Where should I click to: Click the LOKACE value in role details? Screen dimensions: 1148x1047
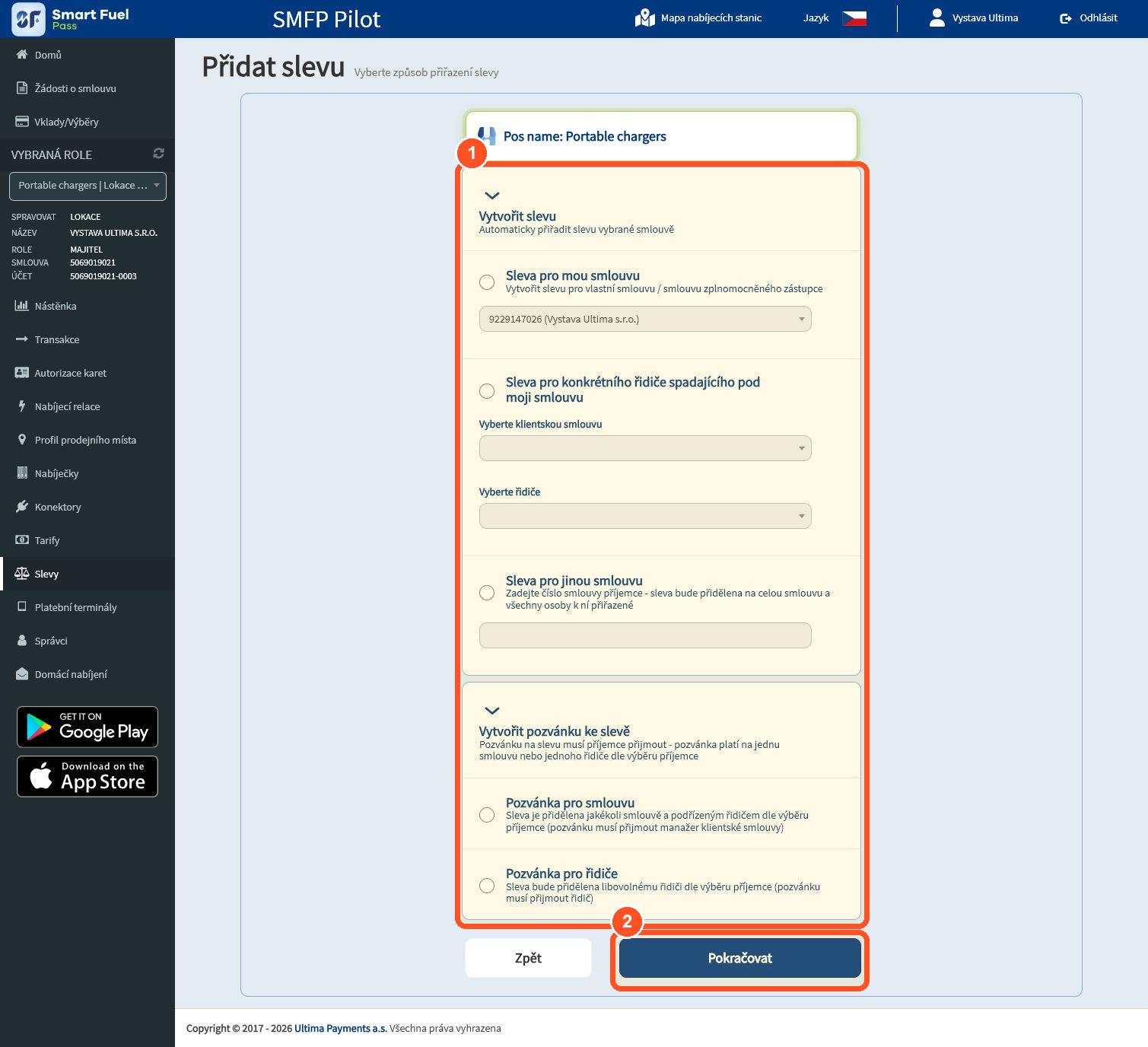[85, 217]
